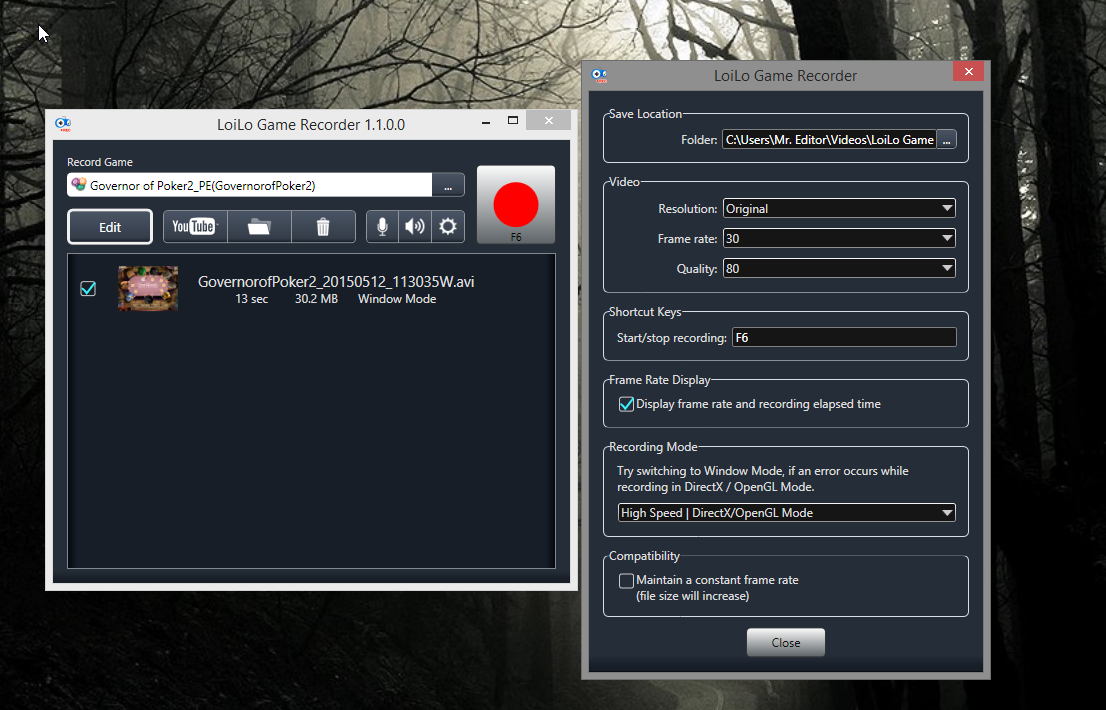1106x710 pixels.
Task: Open the Quality dropdown
Action: click(839, 269)
